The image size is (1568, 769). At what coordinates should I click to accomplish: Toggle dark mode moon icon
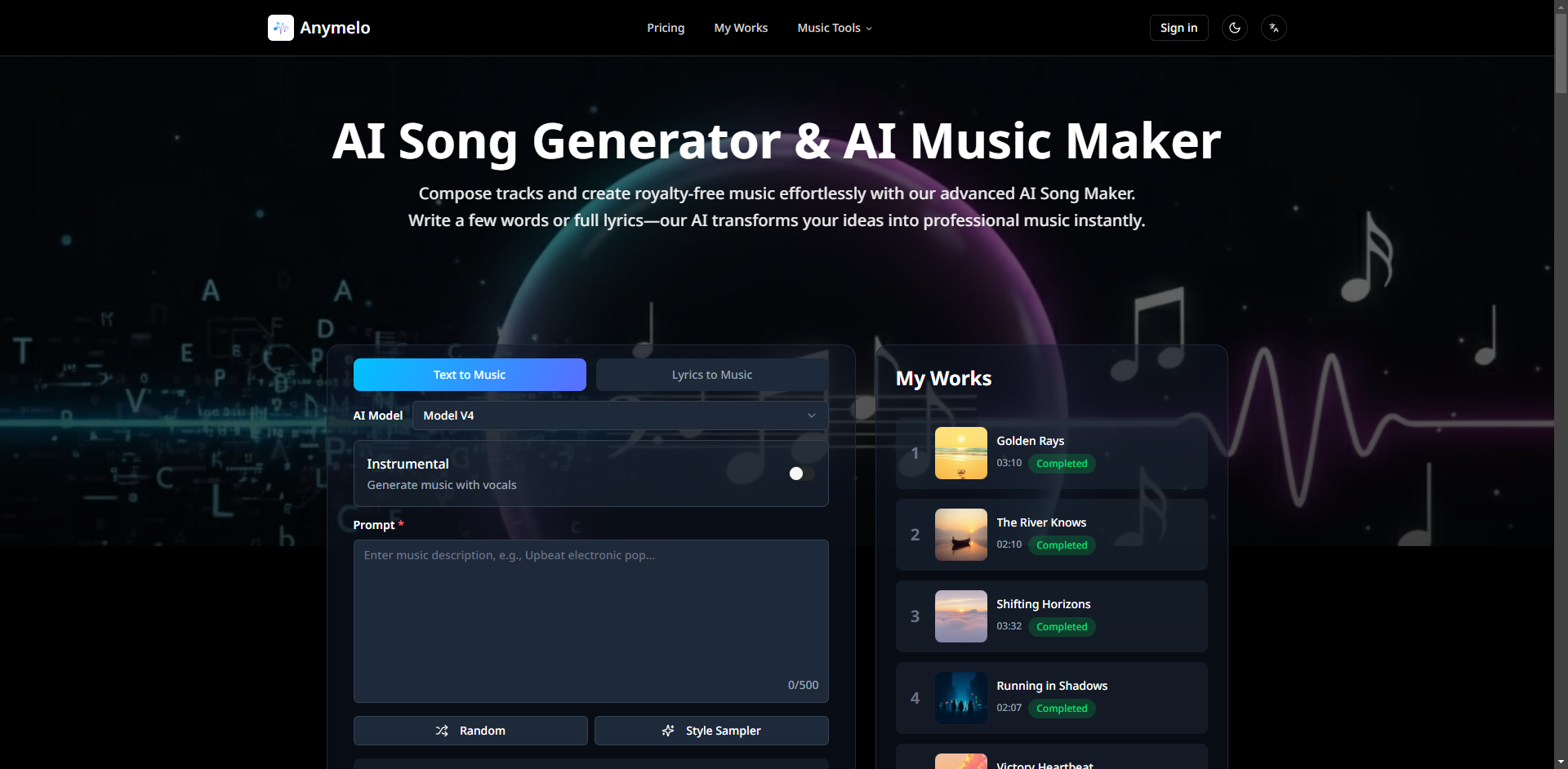pyautogui.click(x=1234, y=28)
